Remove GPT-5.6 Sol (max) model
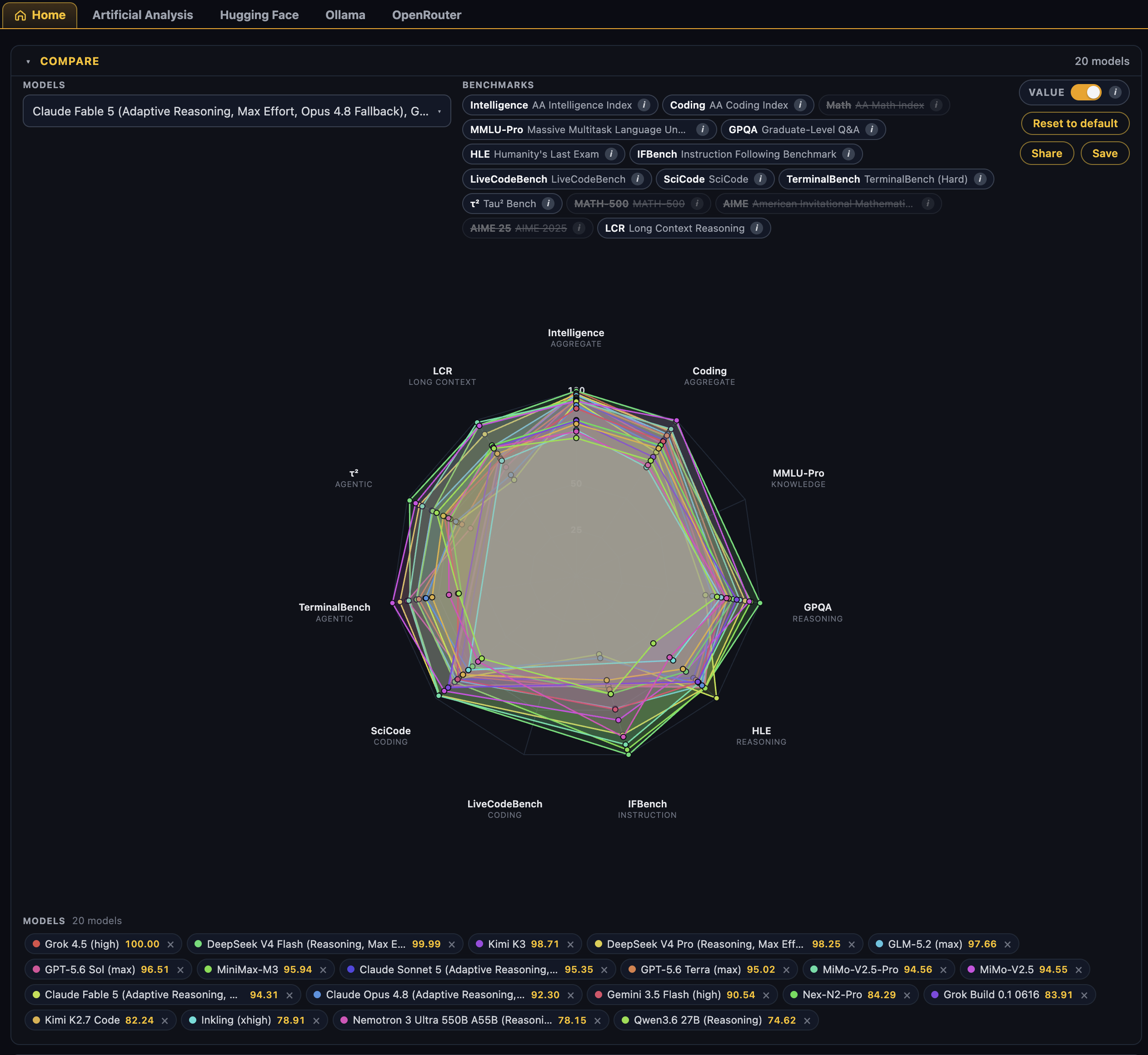 180,970
